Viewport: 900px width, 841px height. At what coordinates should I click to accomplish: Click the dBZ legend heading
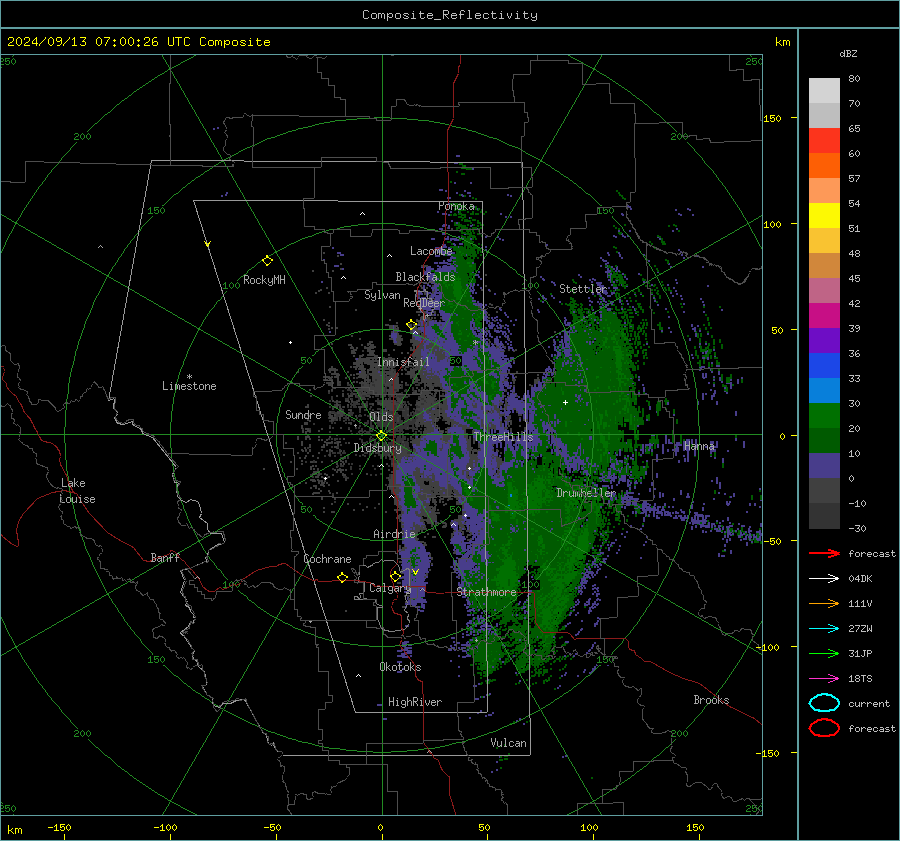(848, 54)
